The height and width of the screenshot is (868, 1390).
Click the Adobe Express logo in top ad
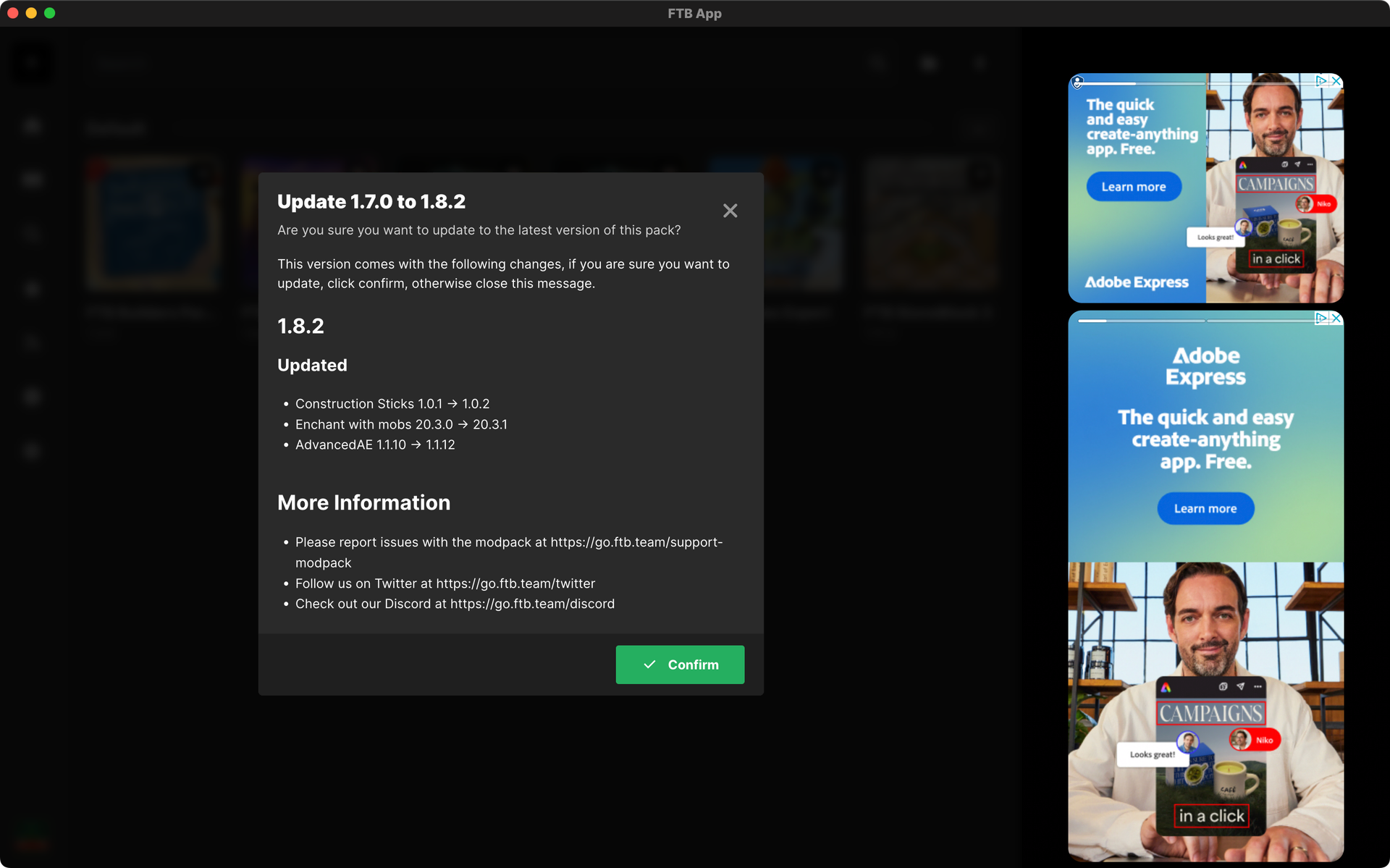click(x=1137, y=282)
